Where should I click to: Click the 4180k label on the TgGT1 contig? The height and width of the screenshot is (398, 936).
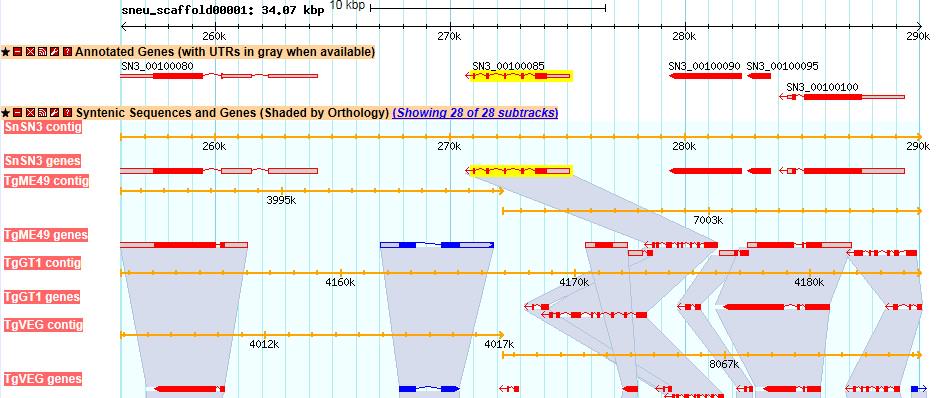(809, 282)
